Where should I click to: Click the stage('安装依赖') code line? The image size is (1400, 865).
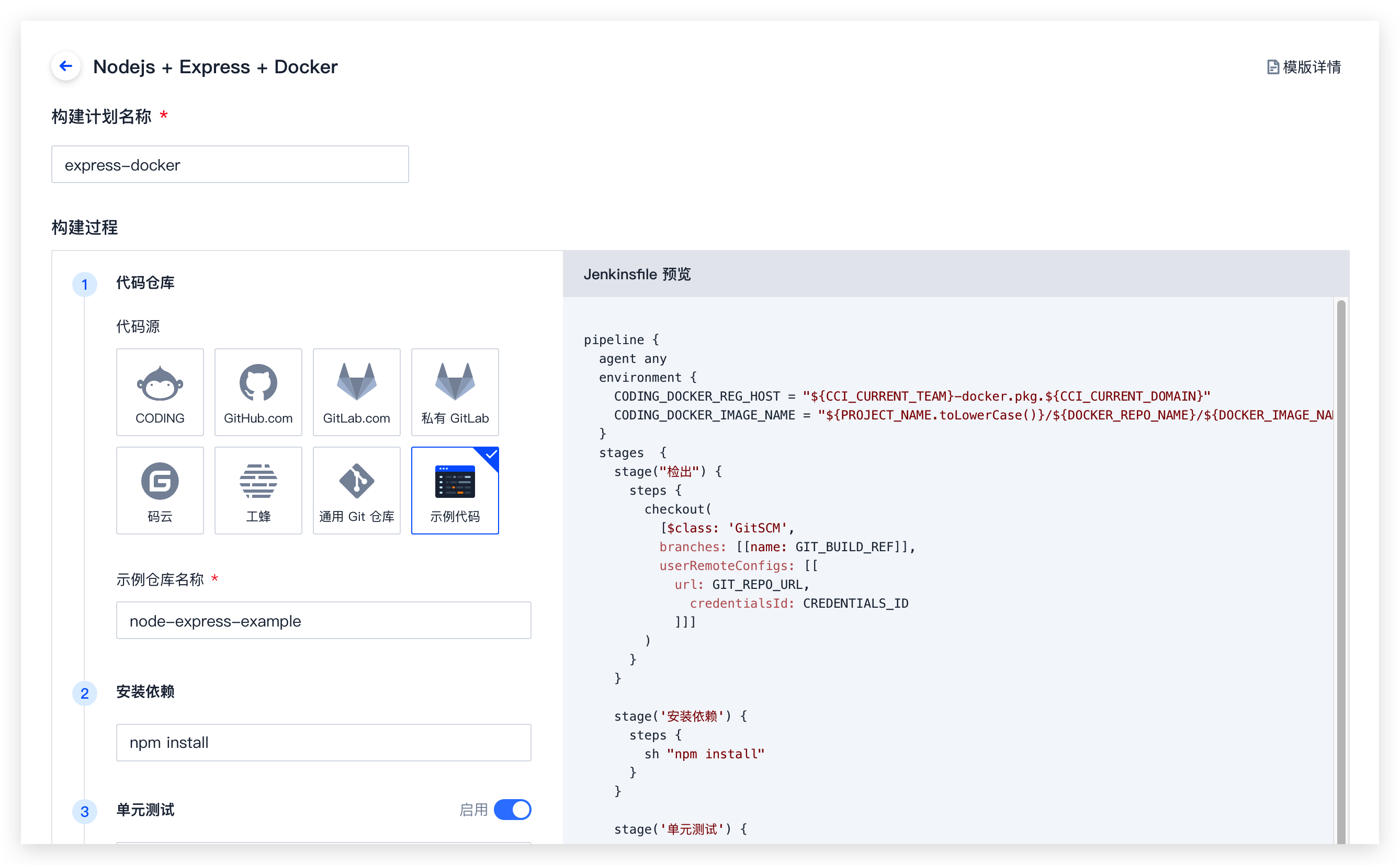680,716
